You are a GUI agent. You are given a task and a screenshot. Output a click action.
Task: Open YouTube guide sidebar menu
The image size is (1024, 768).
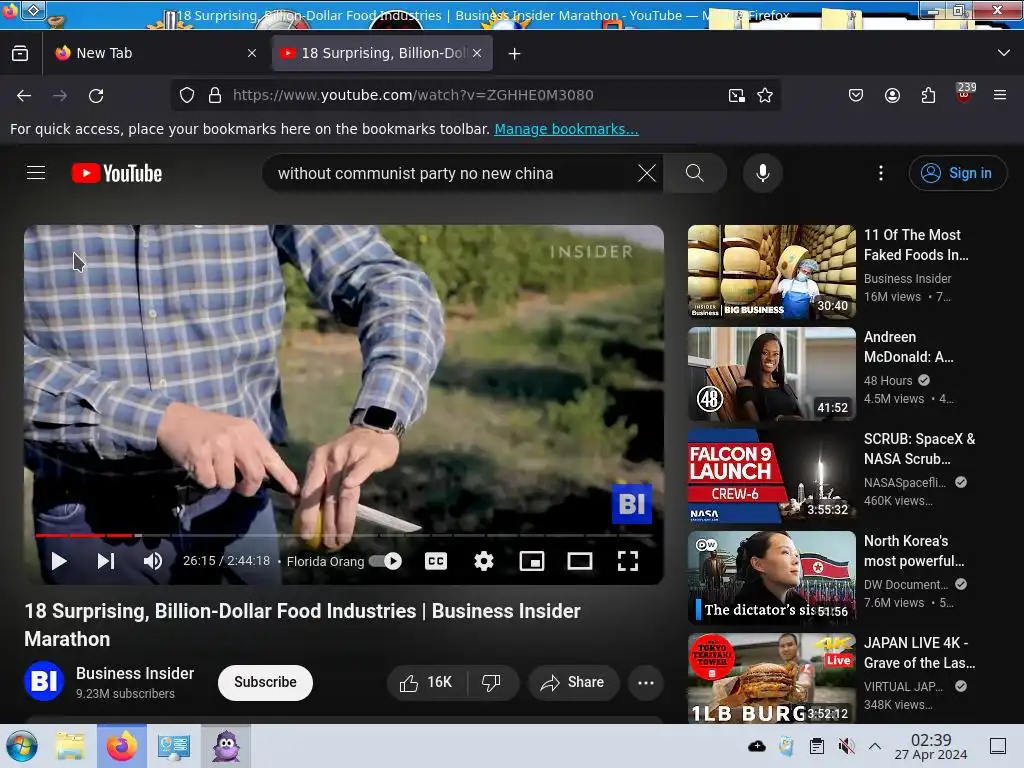coord(36,173)
